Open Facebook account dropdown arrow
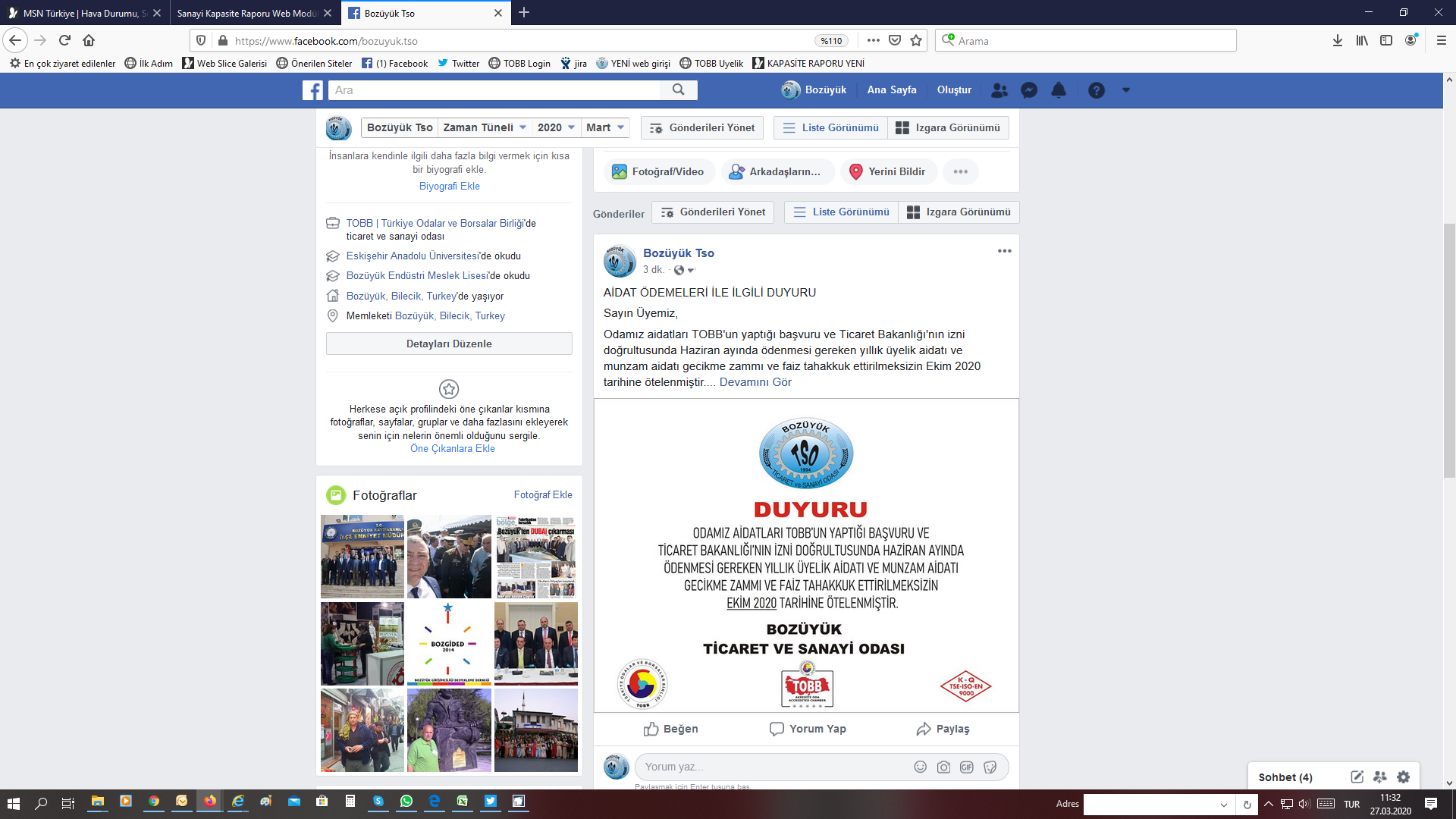Screen dimensions: 1456x819 (1125, 90)
